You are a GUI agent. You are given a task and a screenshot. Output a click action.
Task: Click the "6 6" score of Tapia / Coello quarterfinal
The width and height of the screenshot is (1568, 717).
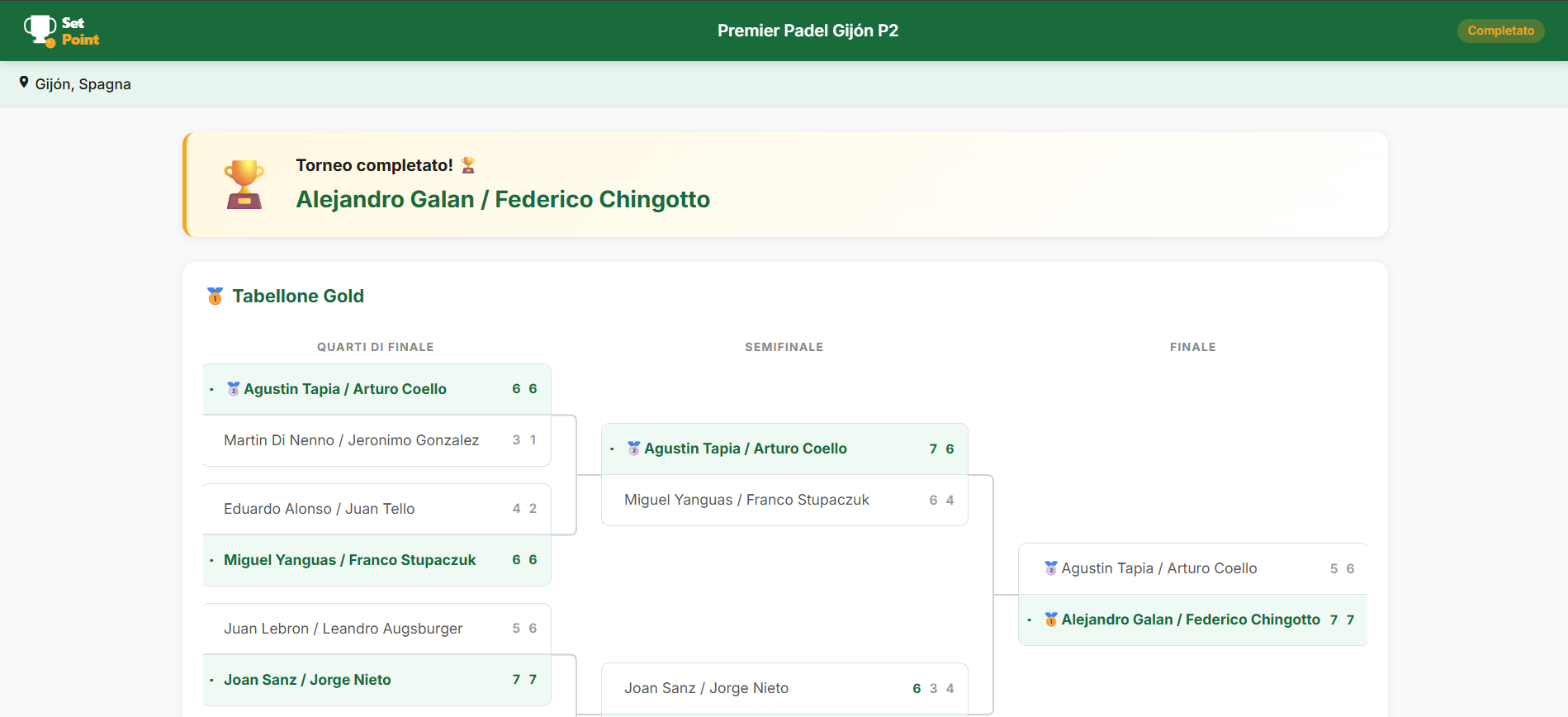coord(524,389)
